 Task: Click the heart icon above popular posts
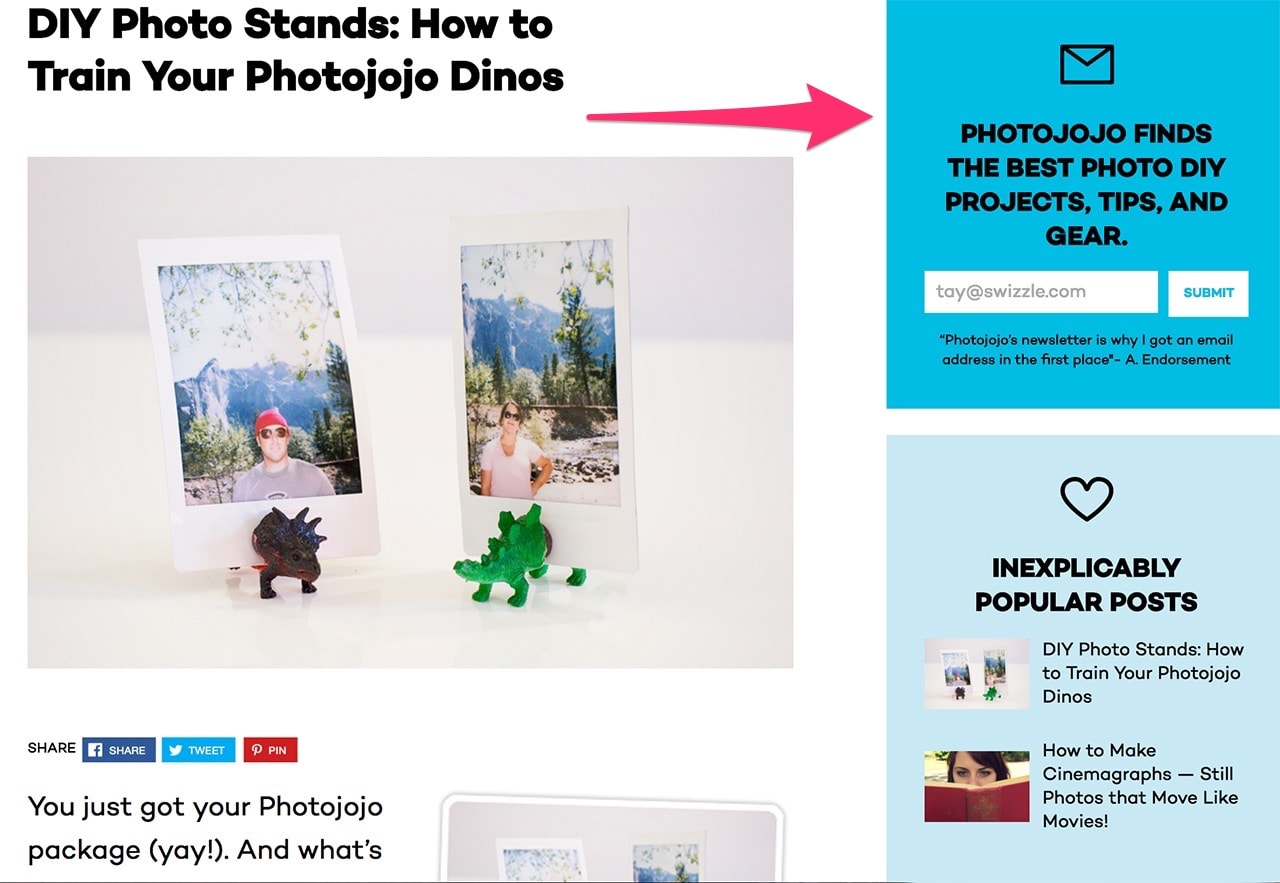click(1086, 498)
